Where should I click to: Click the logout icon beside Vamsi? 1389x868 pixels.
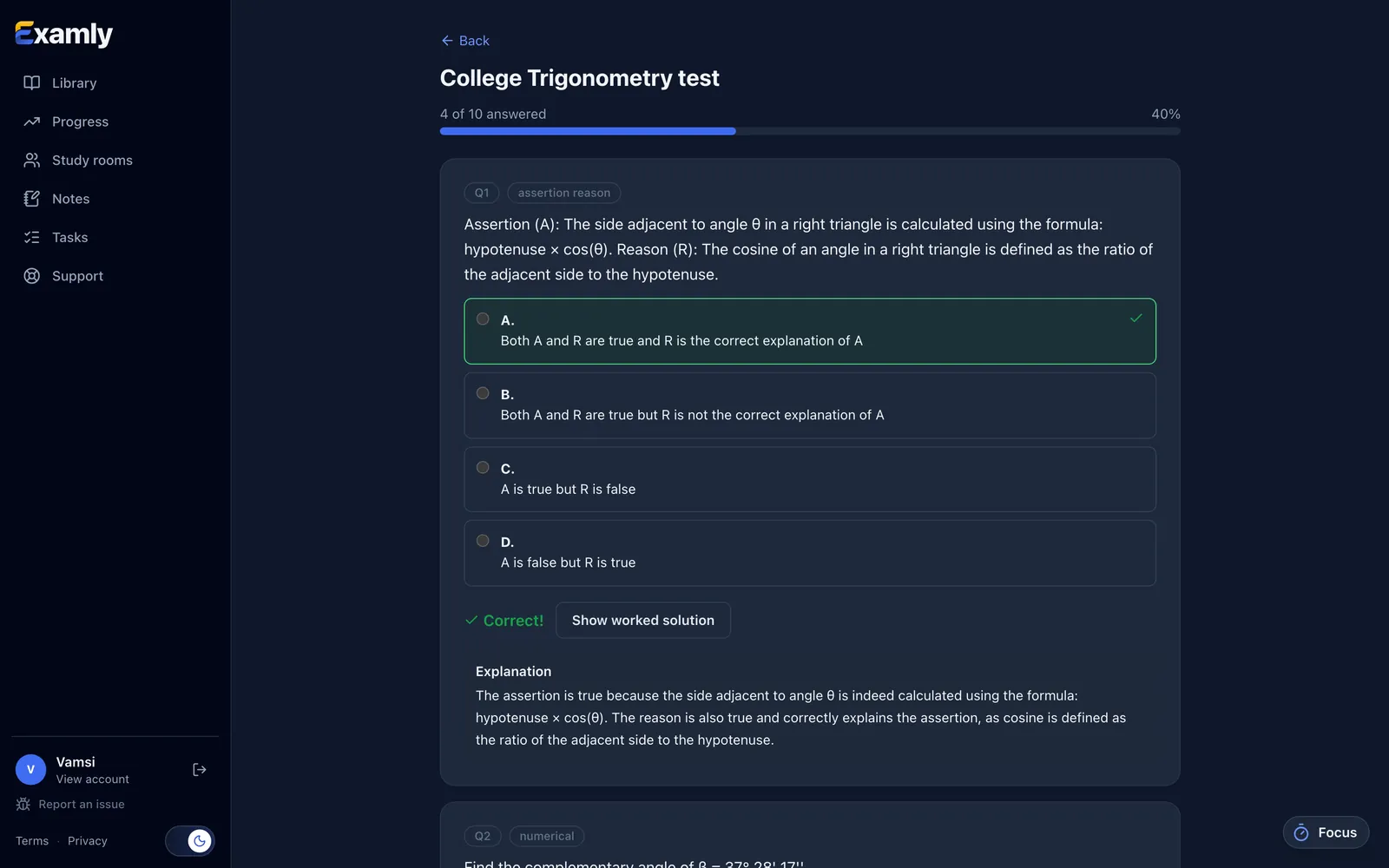click(200, 770)
